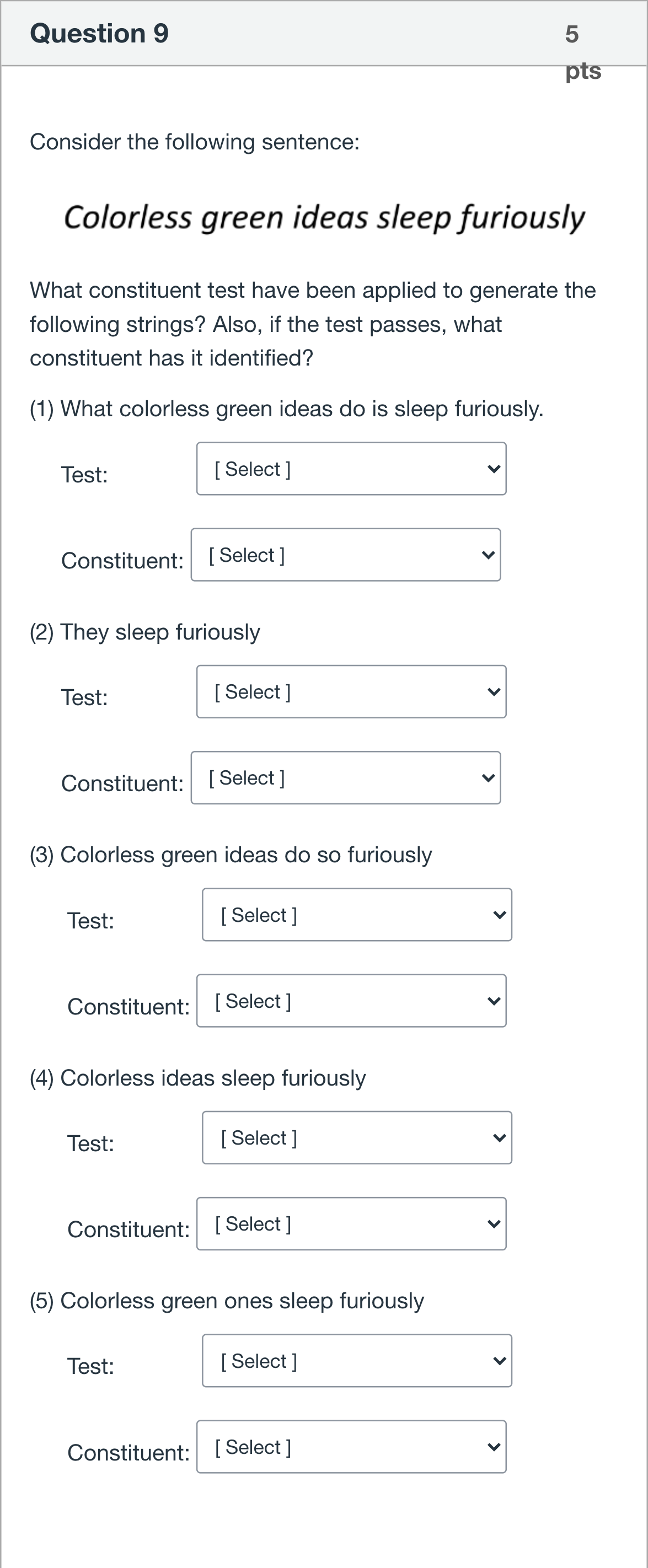648x1568 pixels.
Task: Click the '5 pts' points label
Action: click(583, 52)
